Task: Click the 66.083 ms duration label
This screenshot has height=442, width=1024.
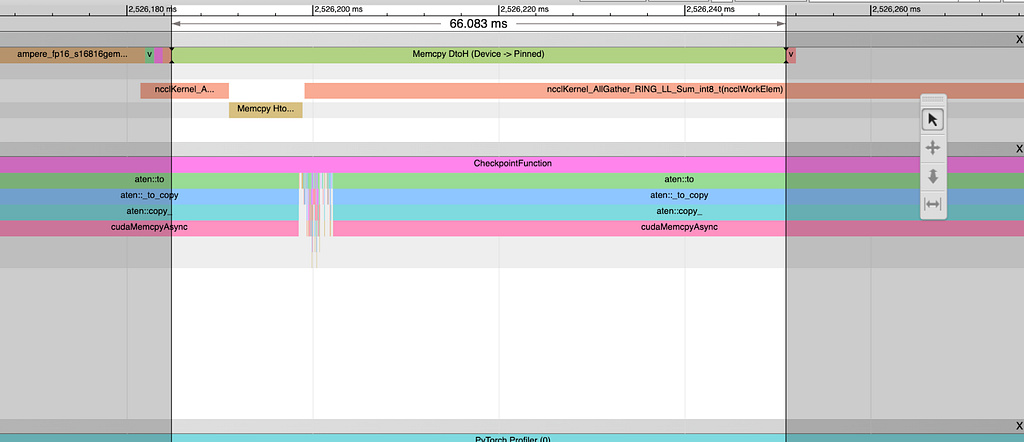Action: coord(478,24)
